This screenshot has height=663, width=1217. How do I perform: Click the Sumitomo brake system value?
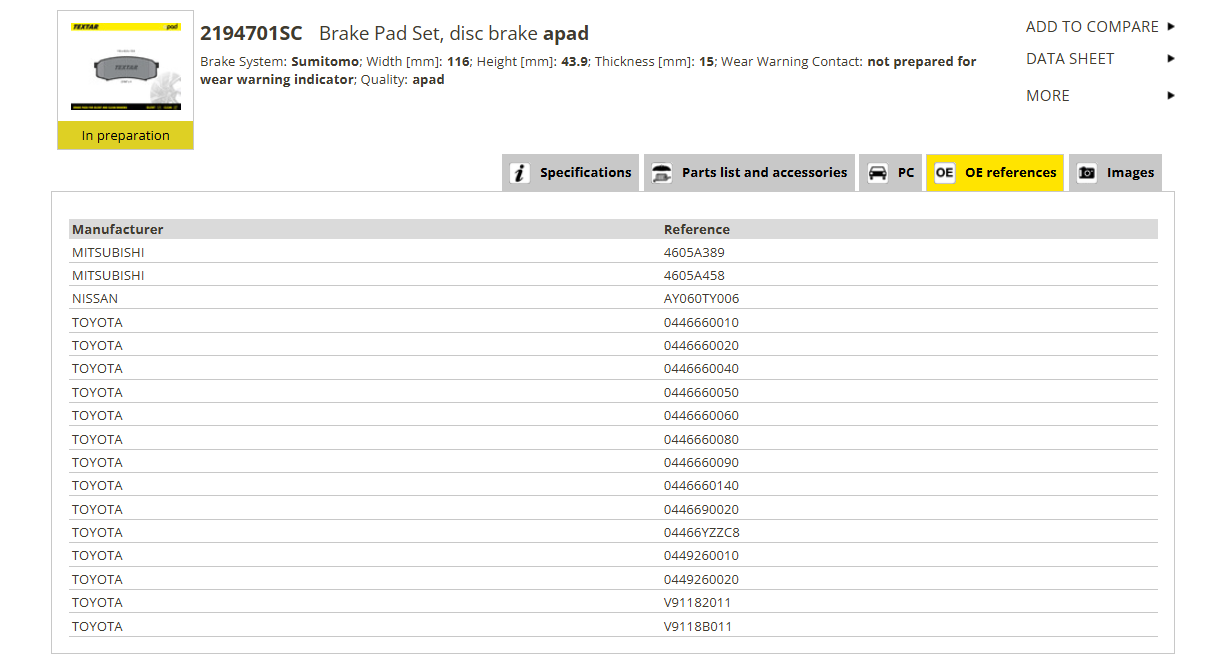[x=325, y=62]
